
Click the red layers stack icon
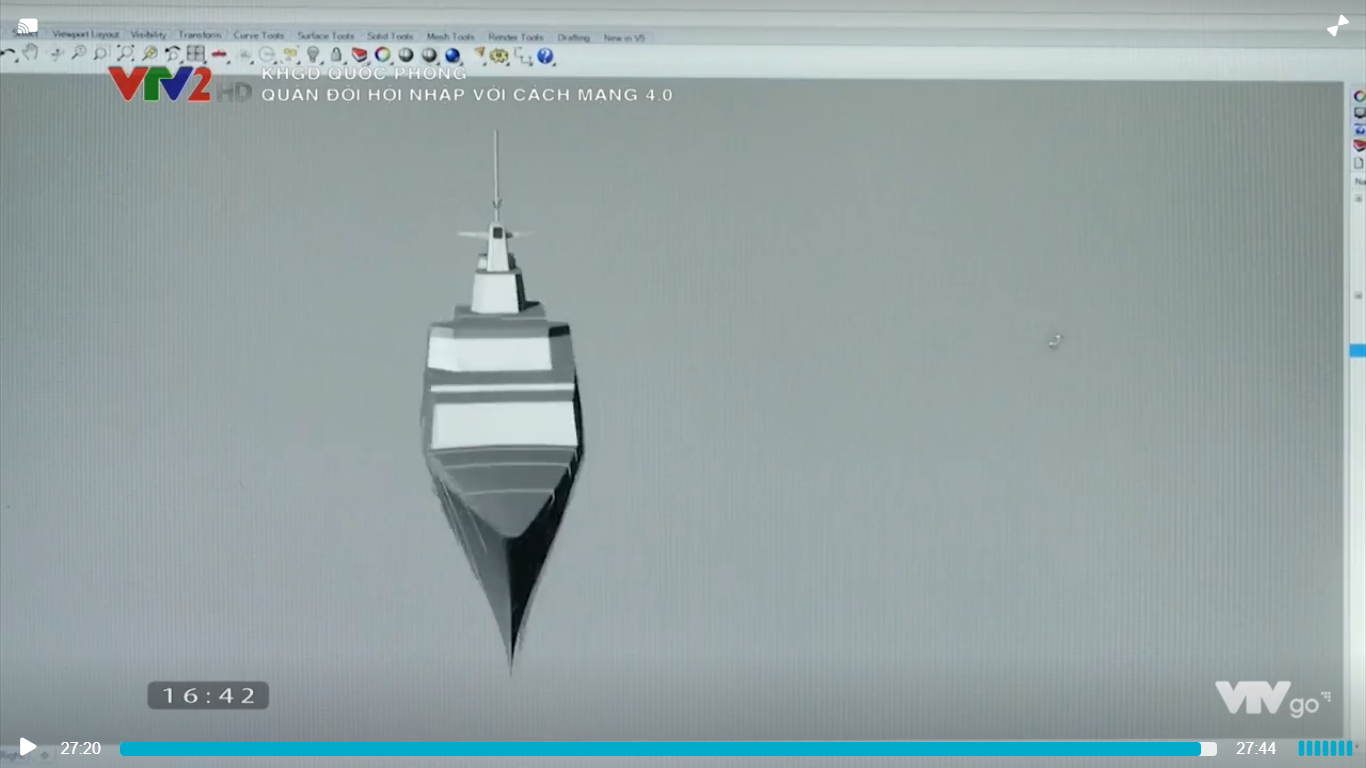click(359, 55)
